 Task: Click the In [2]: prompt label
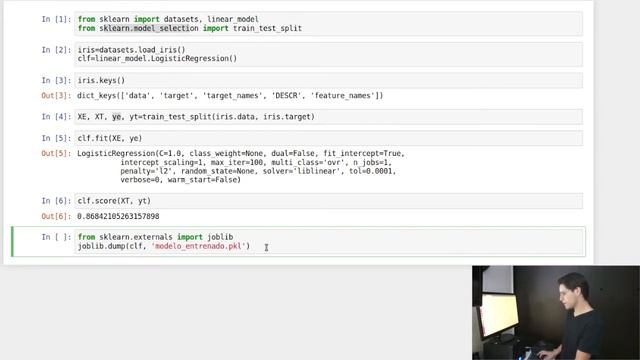click(56, 50)
